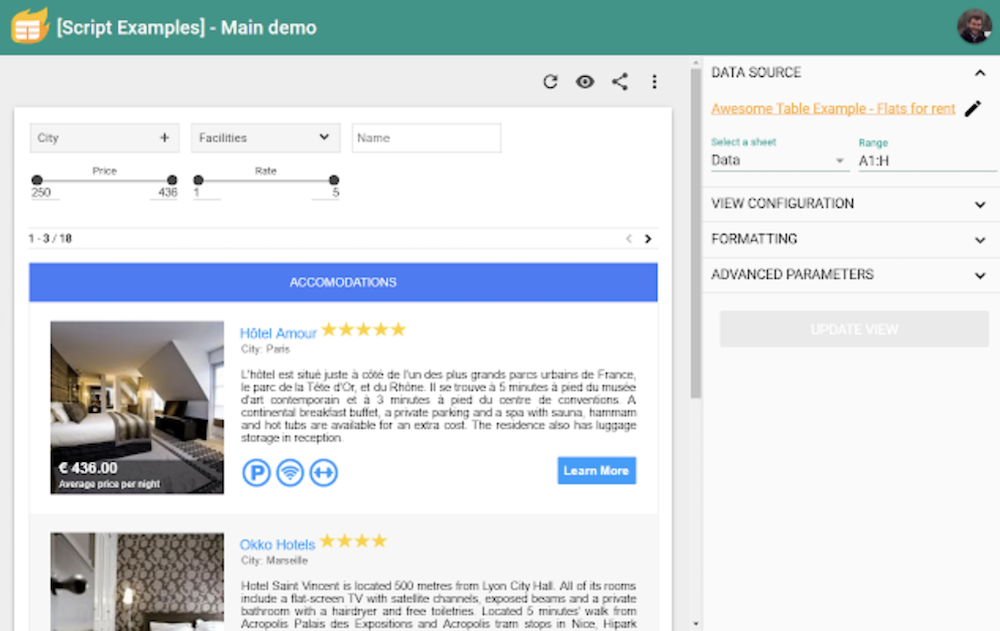Expand the View Configuration section
The image size is (1000, 631).
pos(850,204)
